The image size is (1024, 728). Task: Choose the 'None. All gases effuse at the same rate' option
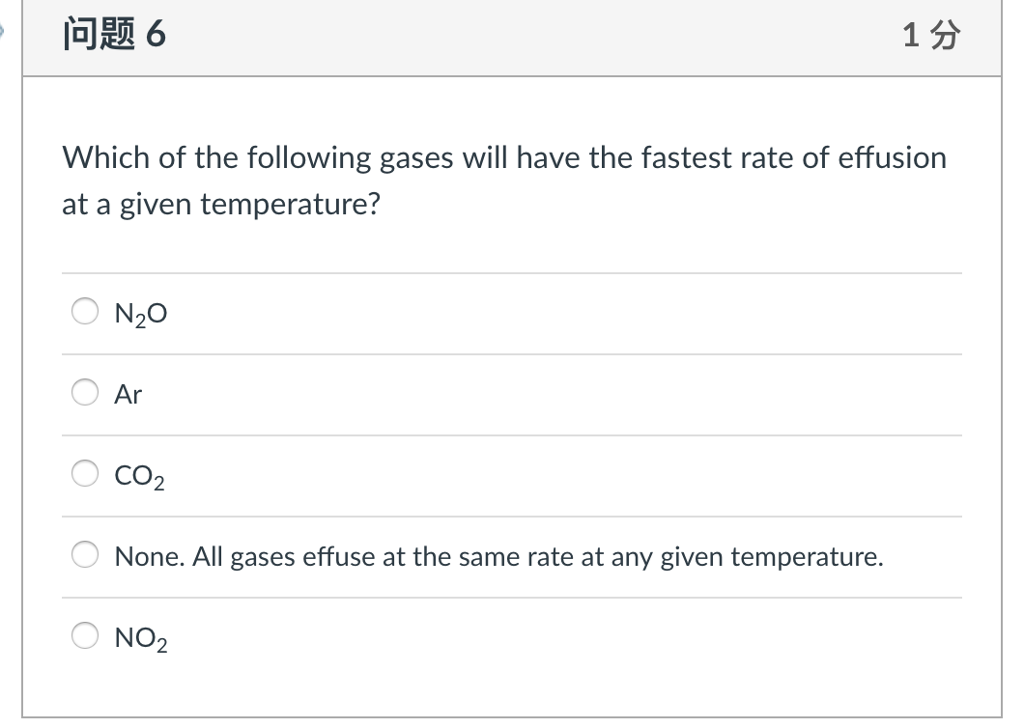[86, 554]
